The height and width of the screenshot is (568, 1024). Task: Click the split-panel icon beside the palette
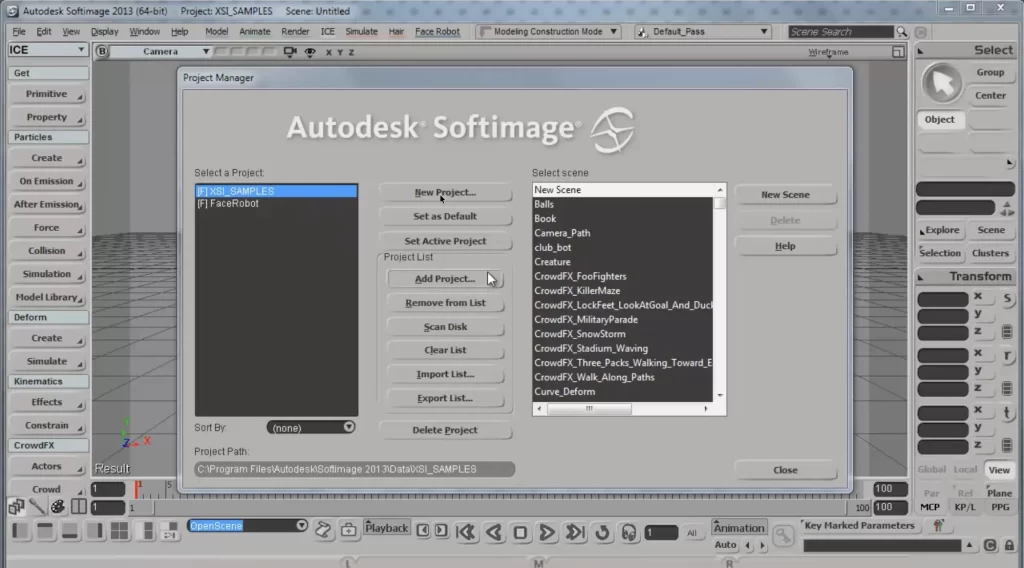(x=78, y=506)
